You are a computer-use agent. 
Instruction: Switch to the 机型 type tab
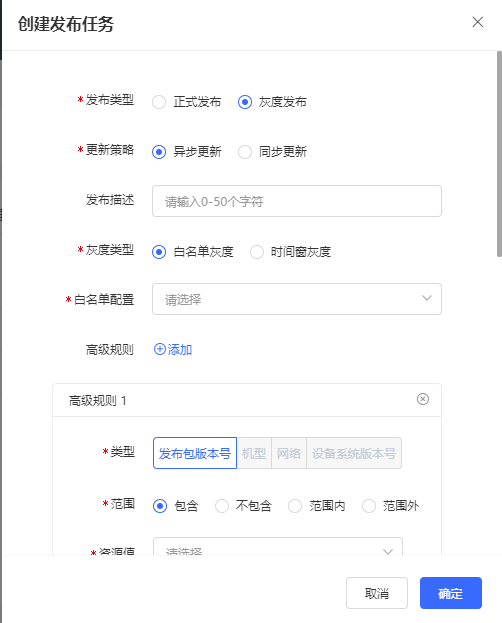tap(254, 453)
